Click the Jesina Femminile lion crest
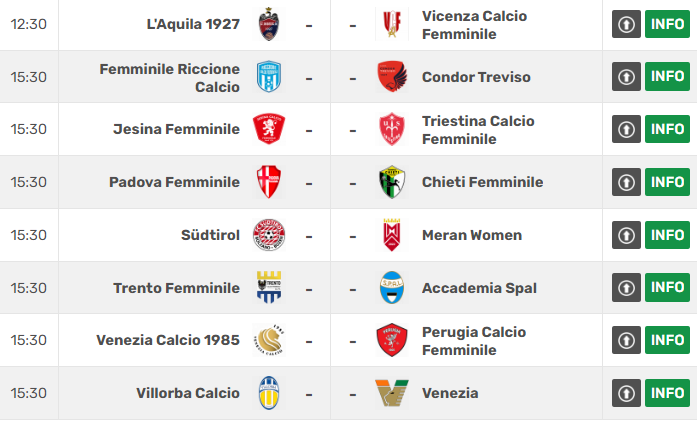The image size is (697, 427). pos(269,129)
